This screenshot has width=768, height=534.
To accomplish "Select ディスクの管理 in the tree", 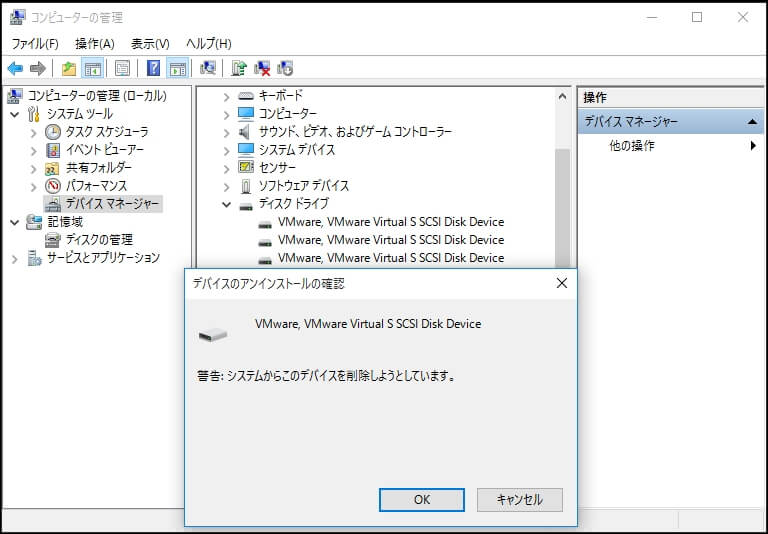I will point(99,240).
